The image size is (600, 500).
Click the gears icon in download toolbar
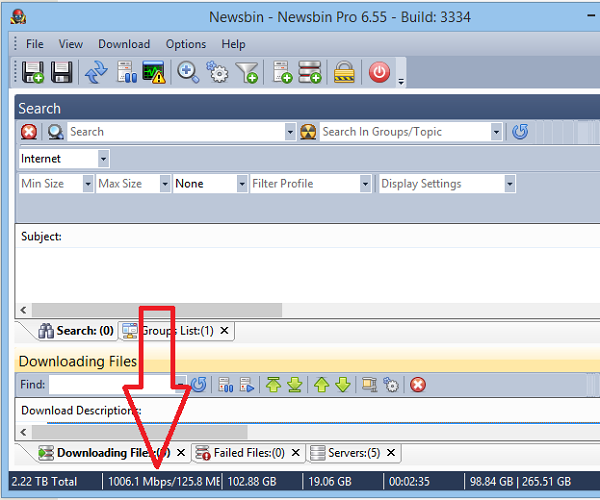tap(391, 384)
